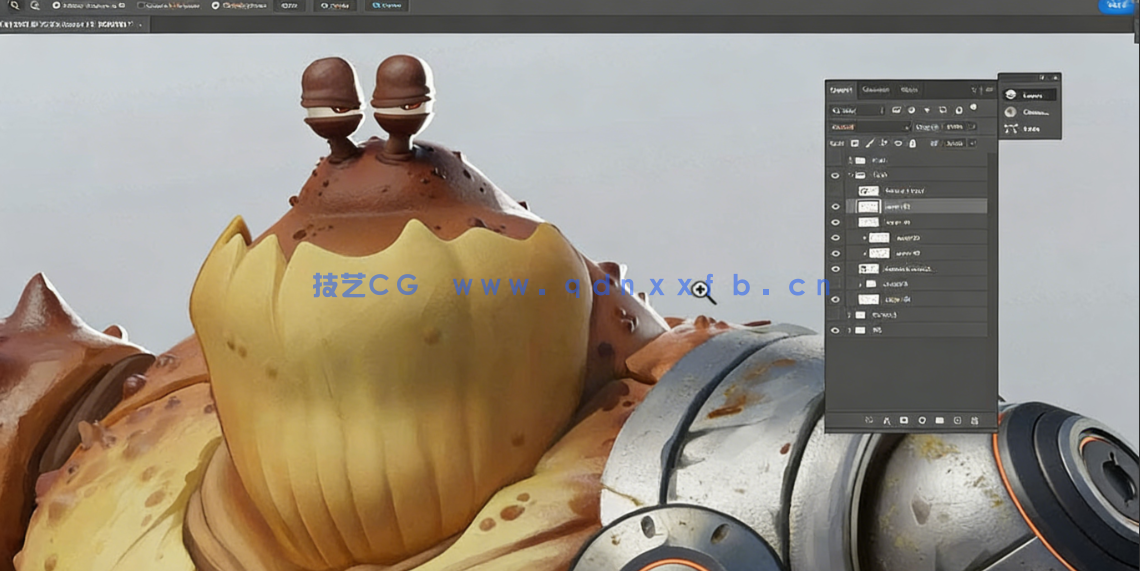Viewport: 1140px width, 571px height.
Task: Filter layers by adjustment layers icon
Action: click(x=912, y=110)
